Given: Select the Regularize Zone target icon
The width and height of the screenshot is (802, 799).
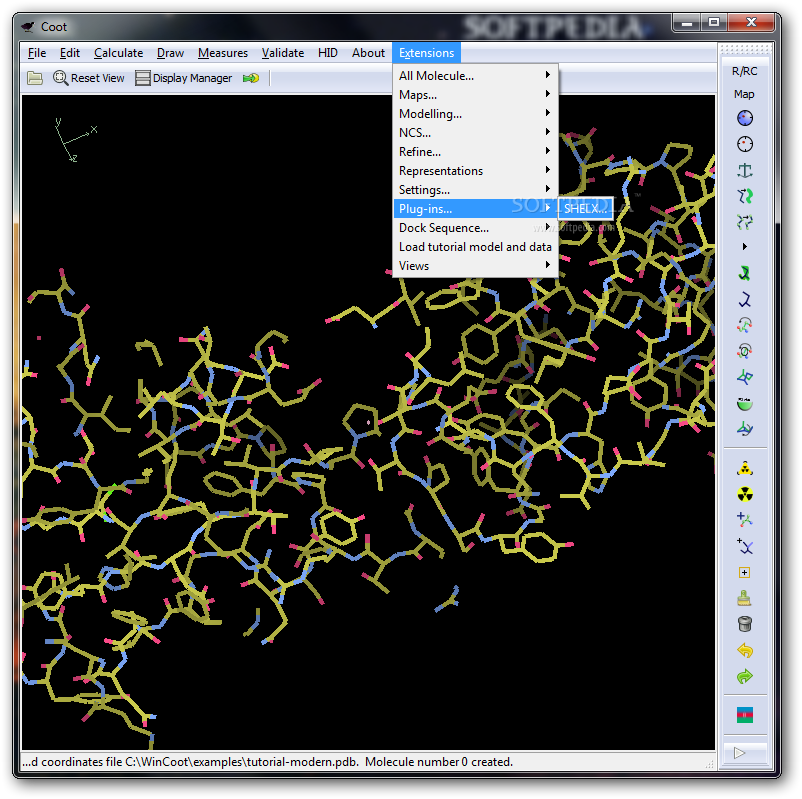Looking at the screenshot, I should [x=745, y=144].
